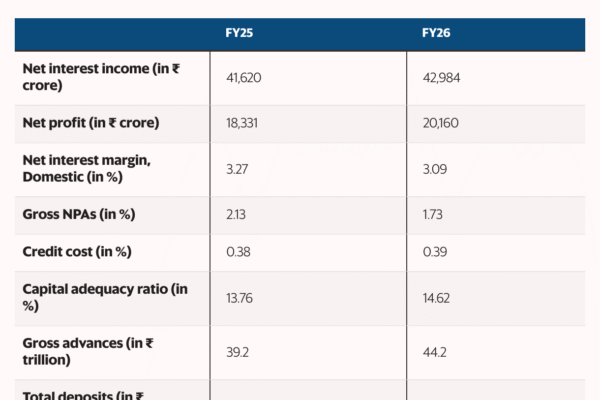Click the FY25 net interest margin 3.27
The image size is (600, 400).
coord(237,169)
